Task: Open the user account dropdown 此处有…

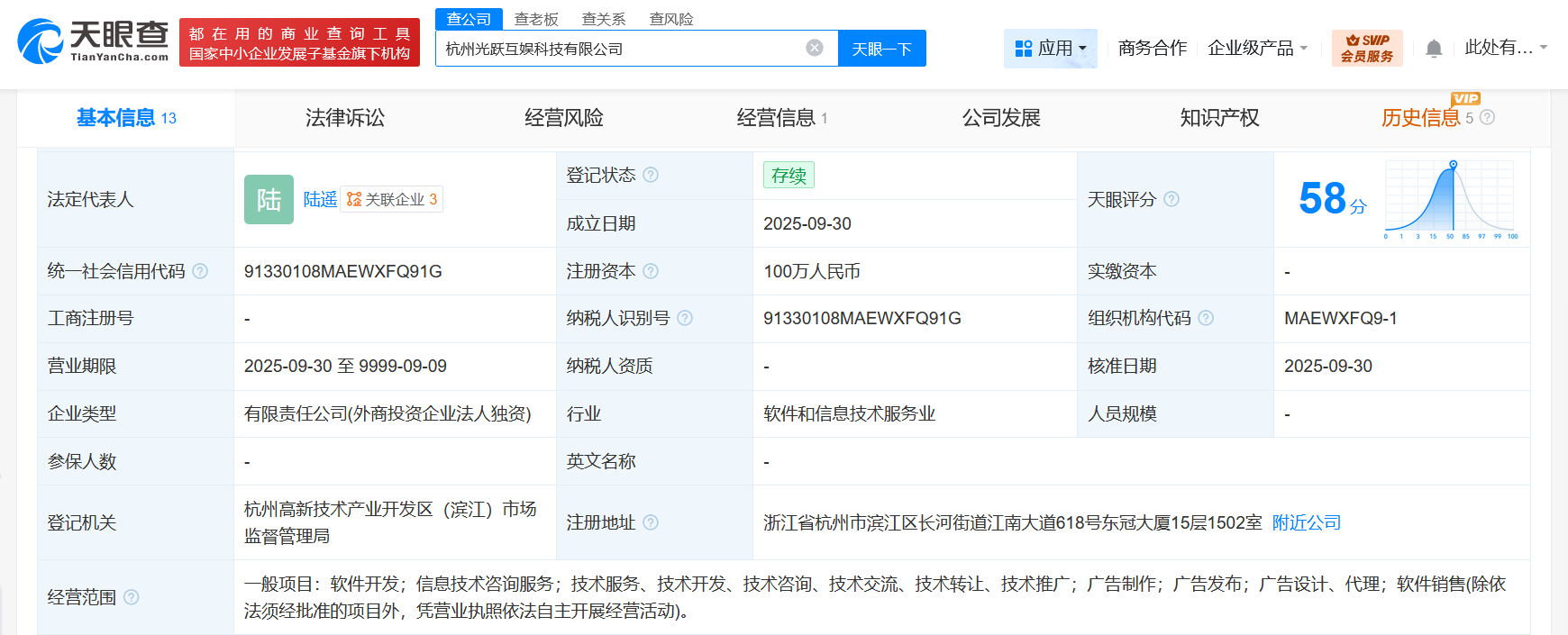Action: click(1505, 48)
